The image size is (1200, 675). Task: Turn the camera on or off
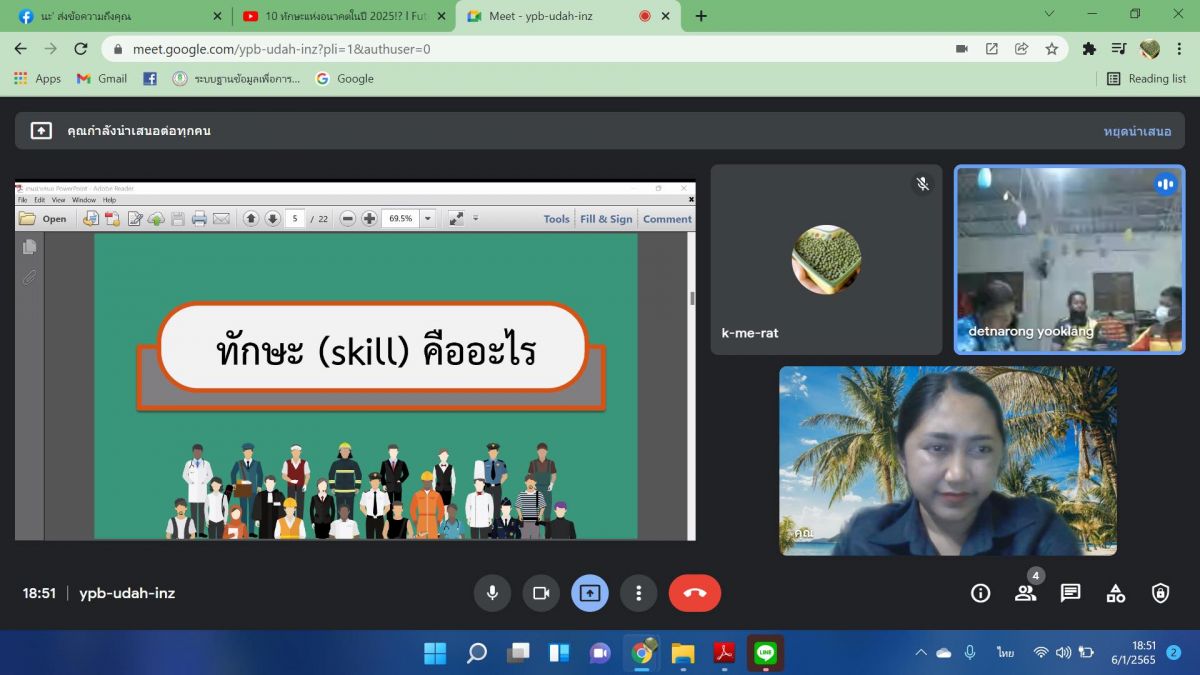coord(541,593)
